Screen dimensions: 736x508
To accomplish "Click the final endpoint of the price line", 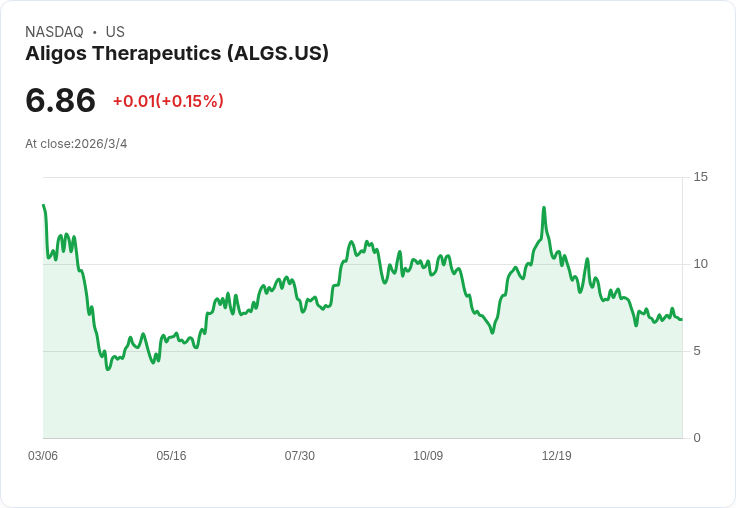I will (682, 319).
